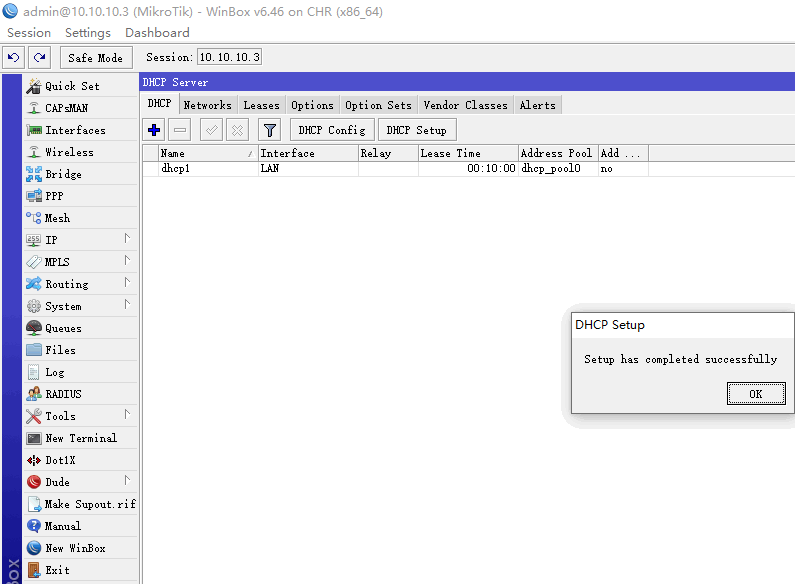Open Files from the sidebar
The width and height of the screenshot is (795, 584).
pos(81,350)
